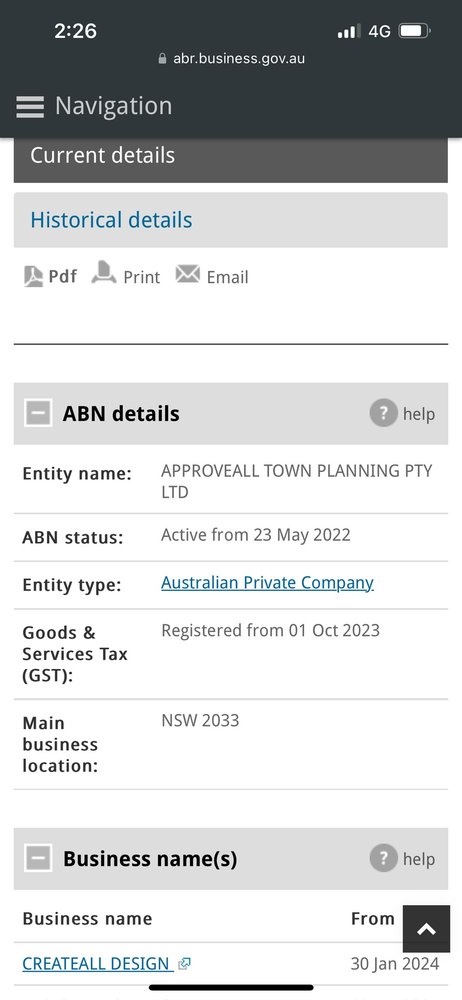This screenshot has width=462, height=1000.
Task: Open the hamburger Navigation menu icon
Action: tap(30, 107)
